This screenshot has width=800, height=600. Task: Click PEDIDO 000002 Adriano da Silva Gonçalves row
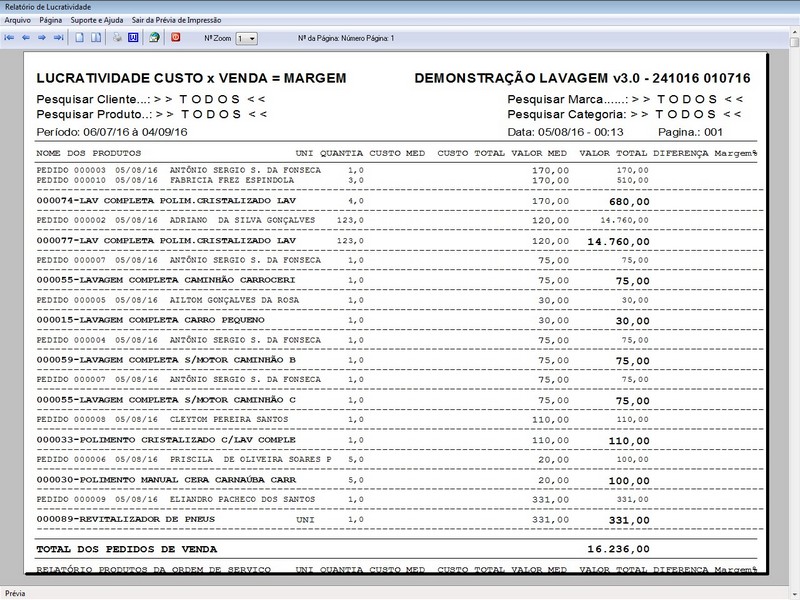(342, 220)
